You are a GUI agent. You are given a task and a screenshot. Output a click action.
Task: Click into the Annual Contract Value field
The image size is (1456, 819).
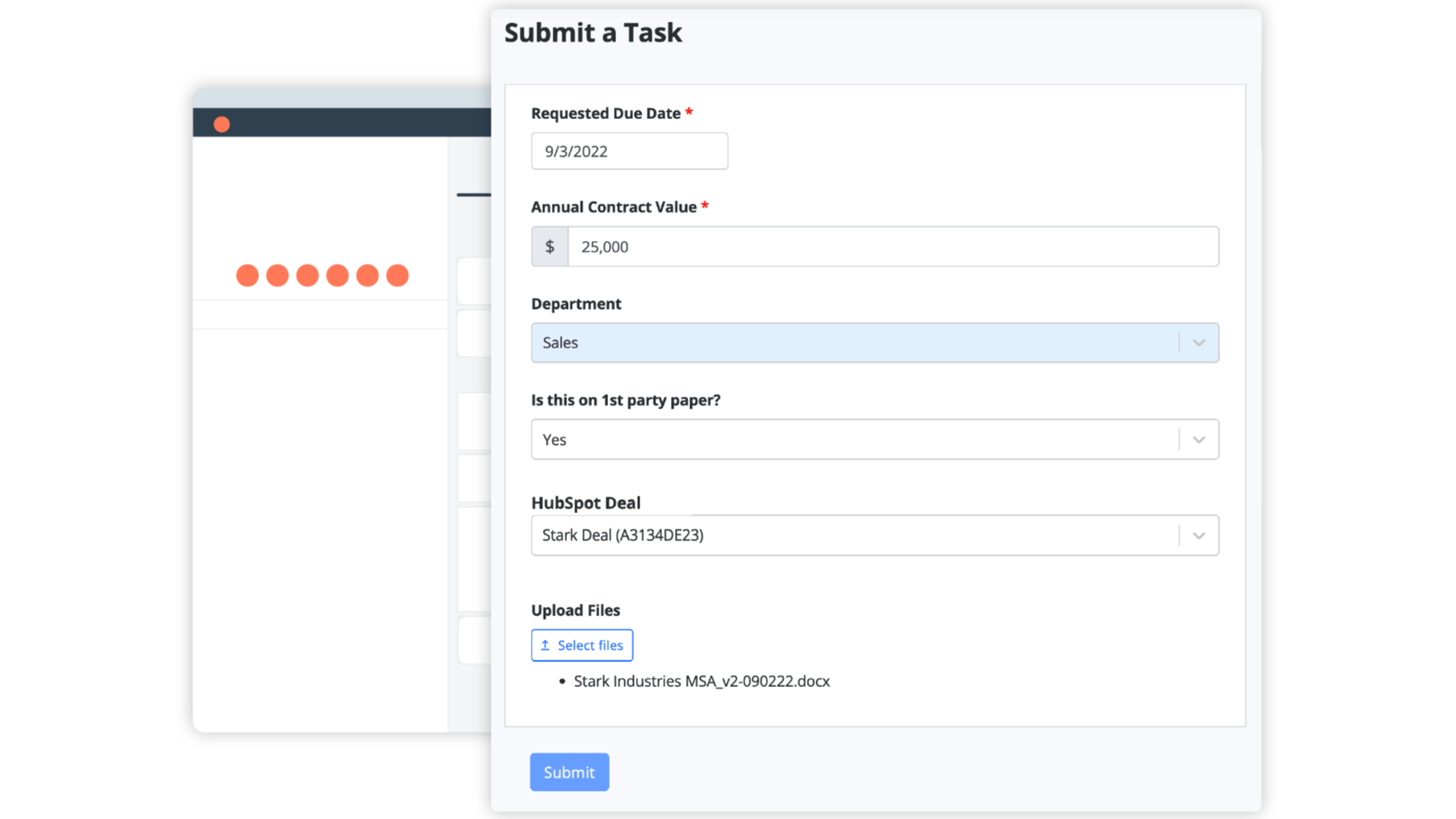click(893, 247)
